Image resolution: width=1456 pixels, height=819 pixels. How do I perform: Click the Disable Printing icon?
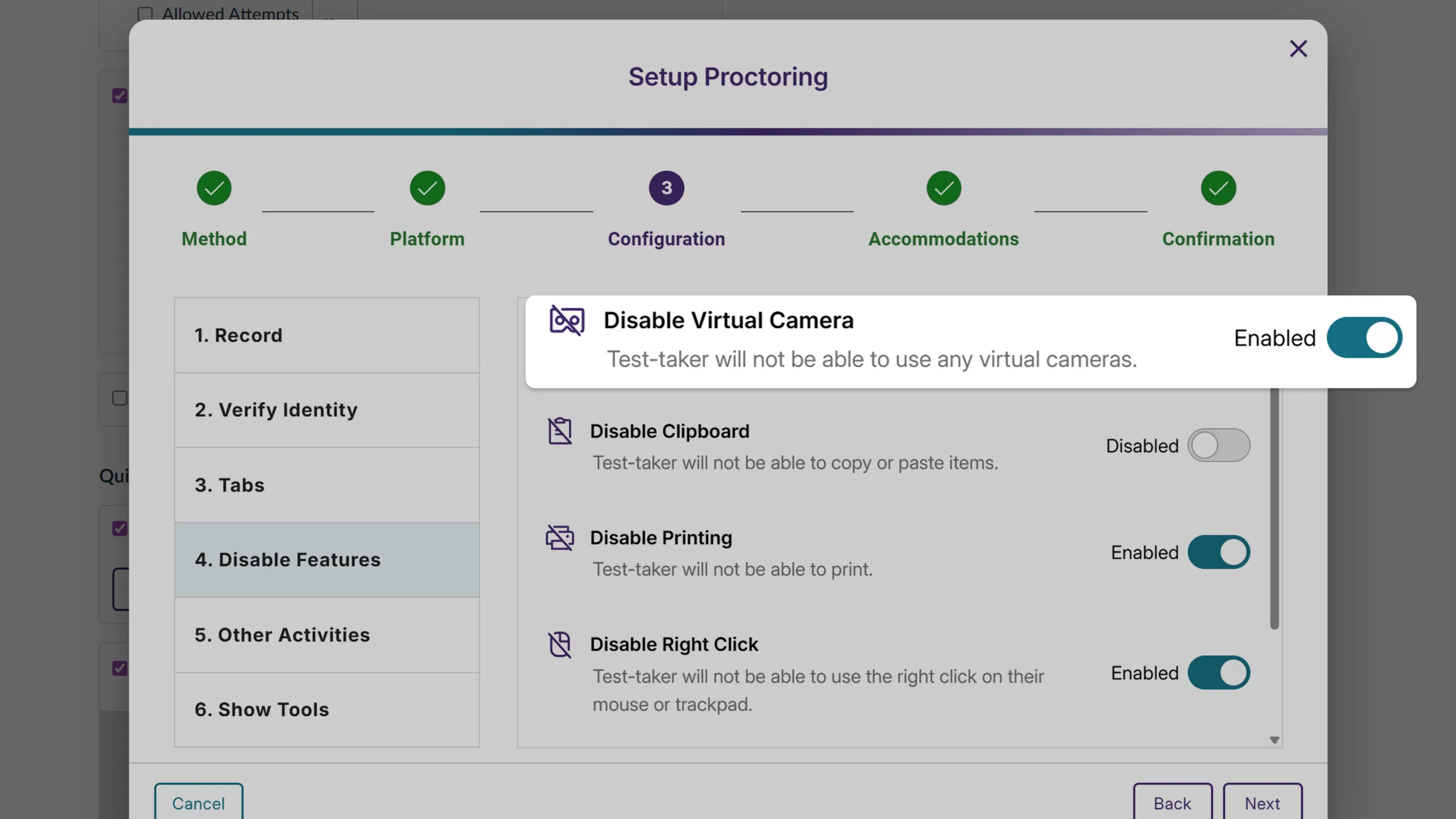coord(560,537)
